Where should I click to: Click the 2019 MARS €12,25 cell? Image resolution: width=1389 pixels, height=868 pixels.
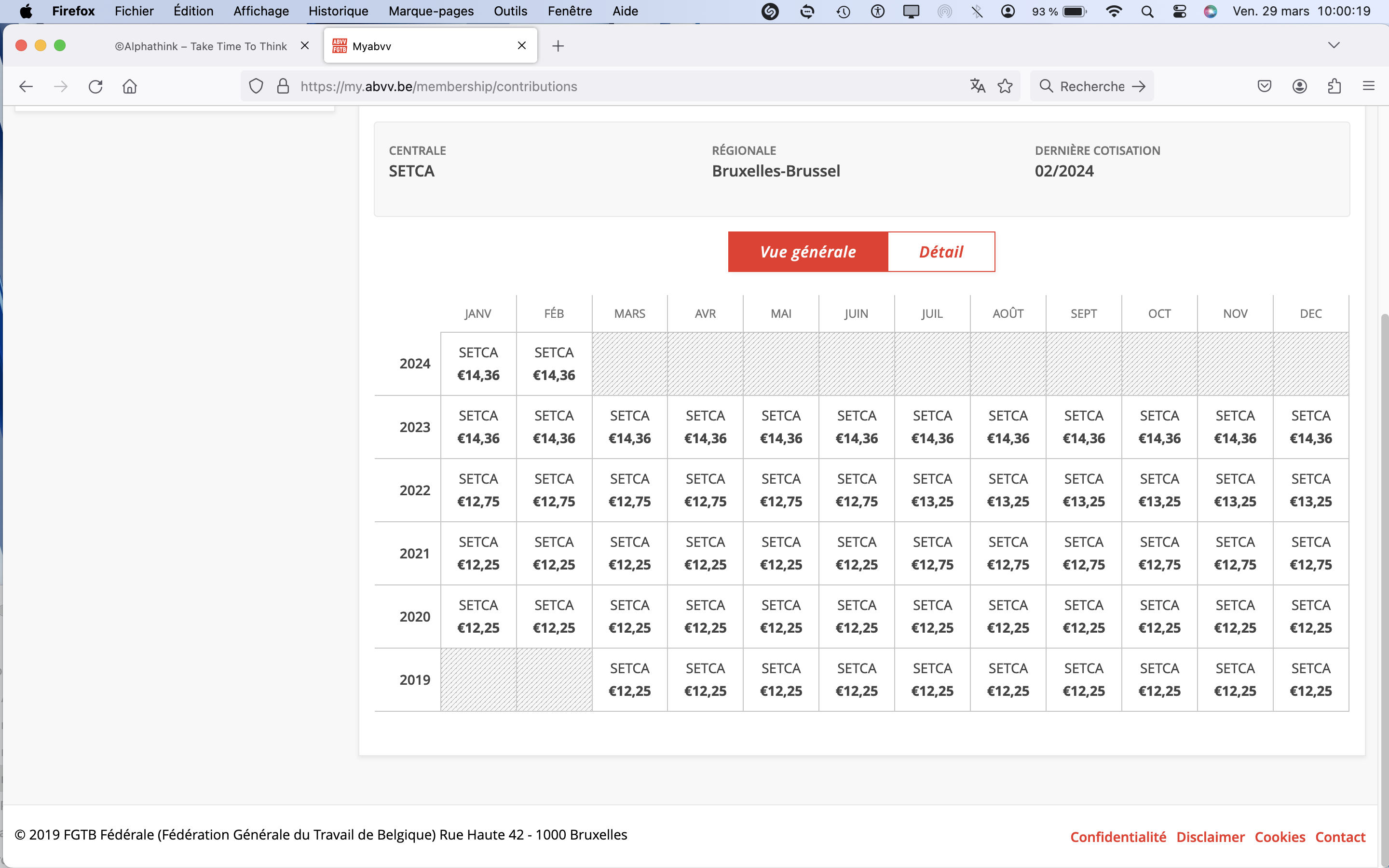click(x=630, y=680)
